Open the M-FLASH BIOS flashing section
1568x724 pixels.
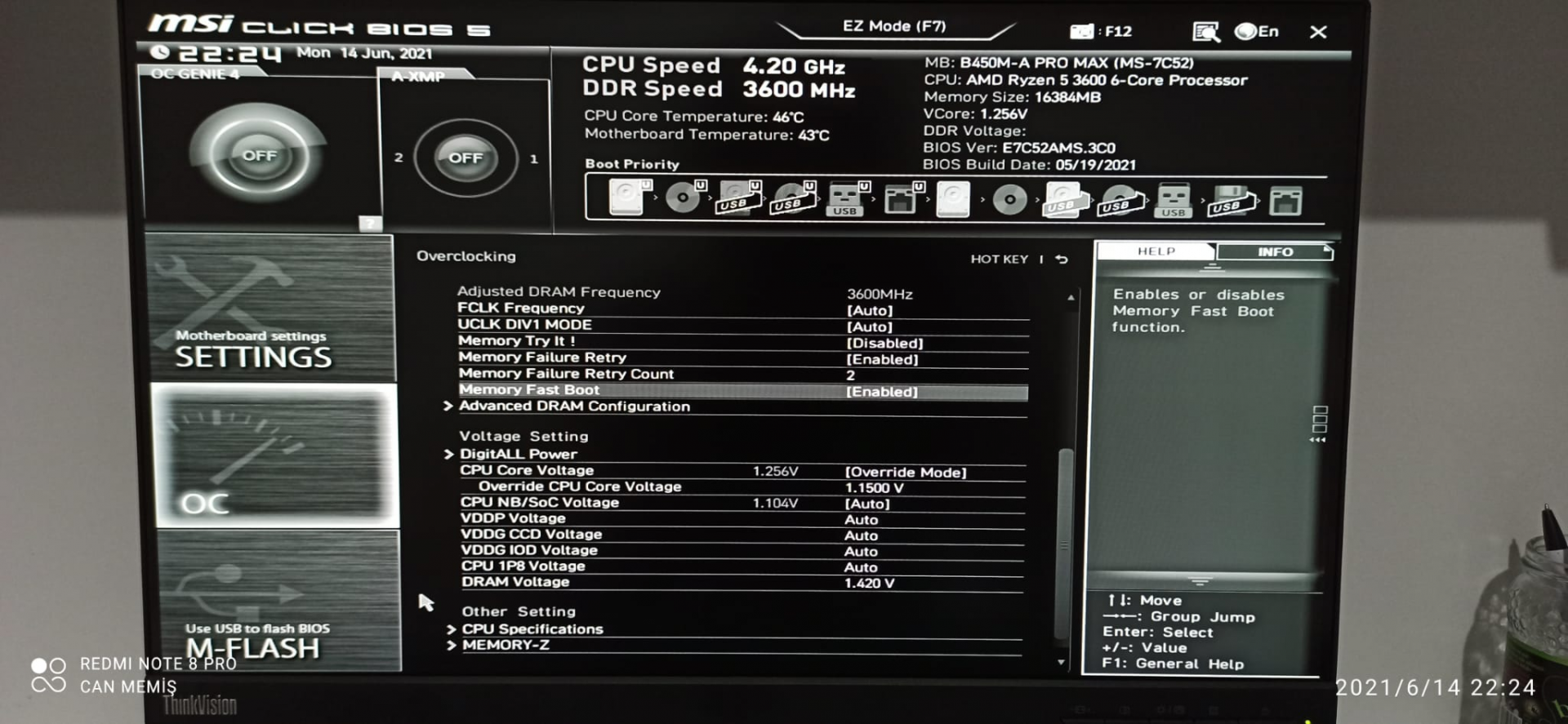[278, 601]
